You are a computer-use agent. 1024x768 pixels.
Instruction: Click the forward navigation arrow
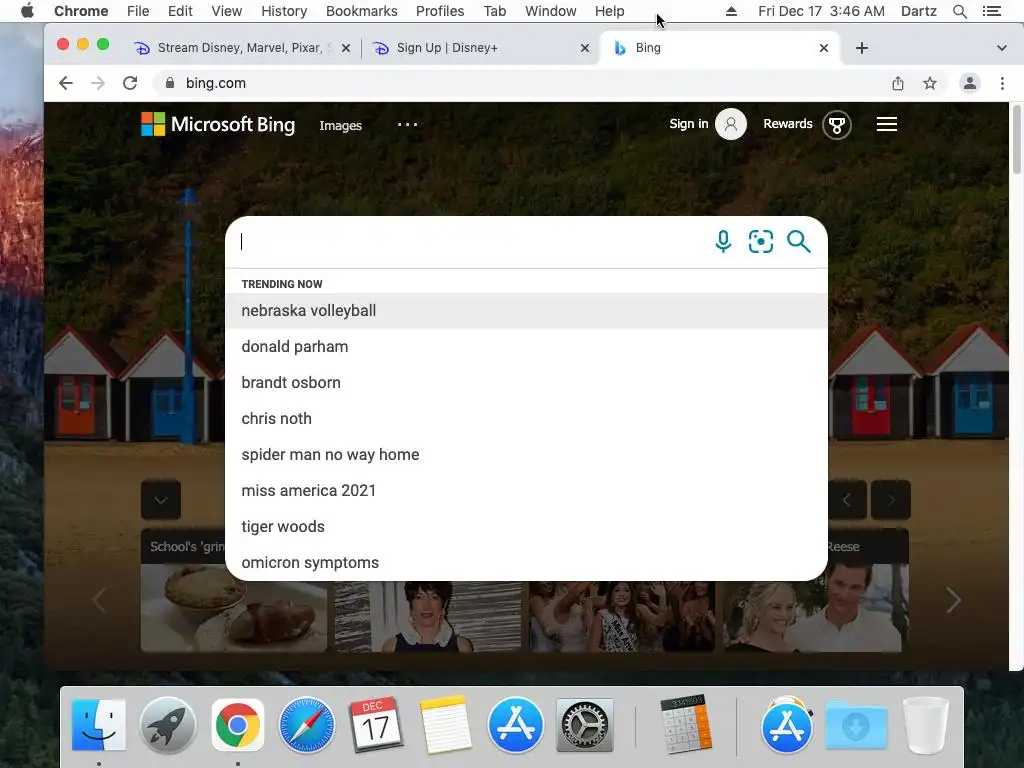click(x=98, y=83)
